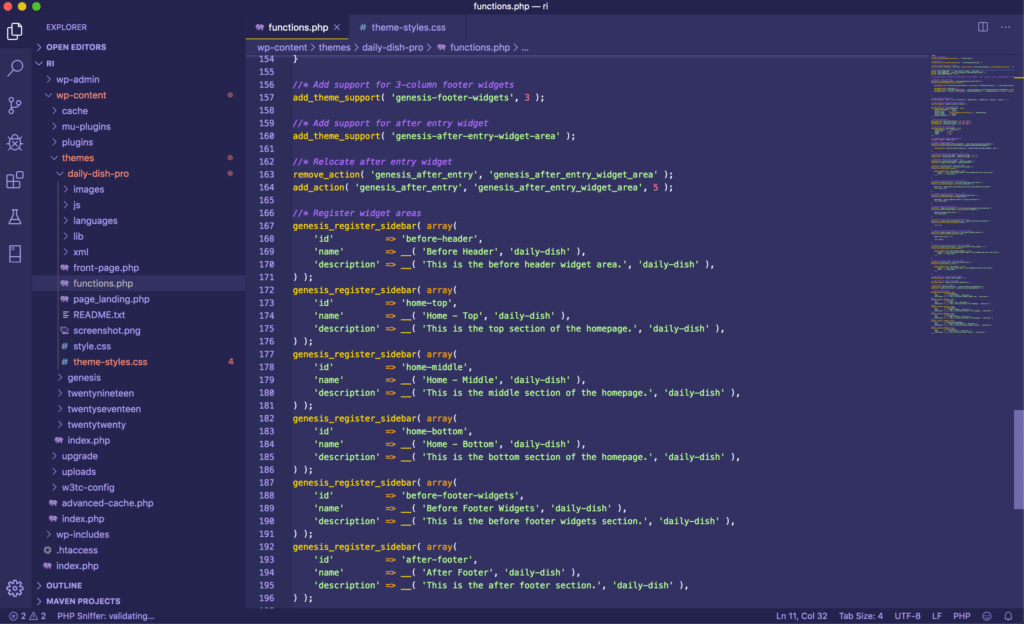Screen dimensions: 1024x624
Task: Expand the images folder
Action: pyautogui.click(x=88, y=189)
